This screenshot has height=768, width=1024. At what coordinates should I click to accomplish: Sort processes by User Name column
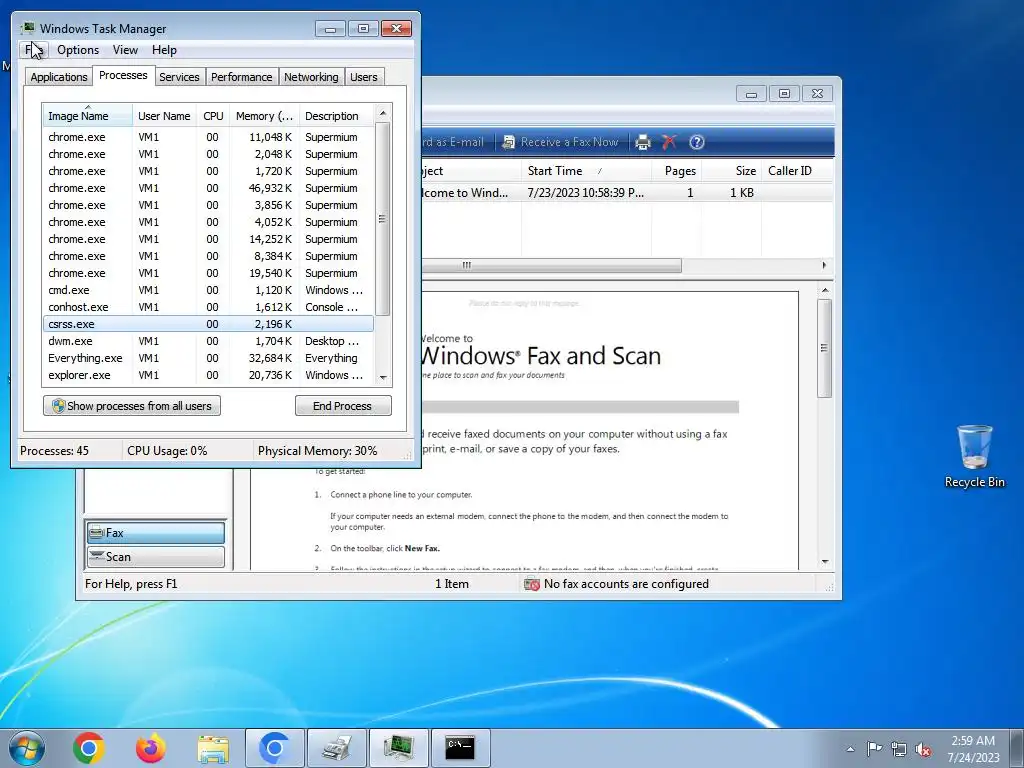click(164, 116)
